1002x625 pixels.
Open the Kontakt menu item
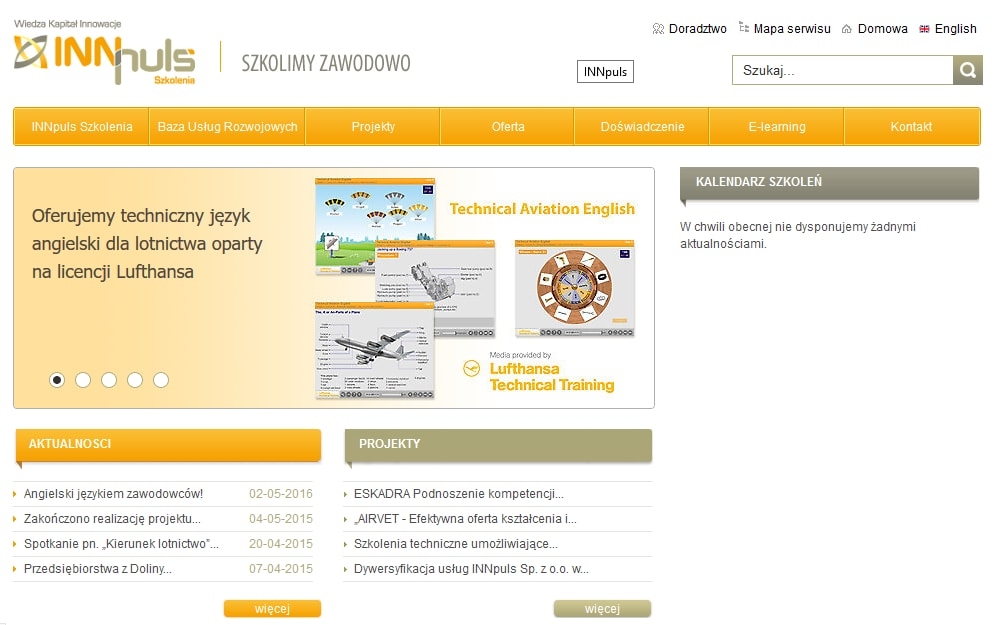912,127
